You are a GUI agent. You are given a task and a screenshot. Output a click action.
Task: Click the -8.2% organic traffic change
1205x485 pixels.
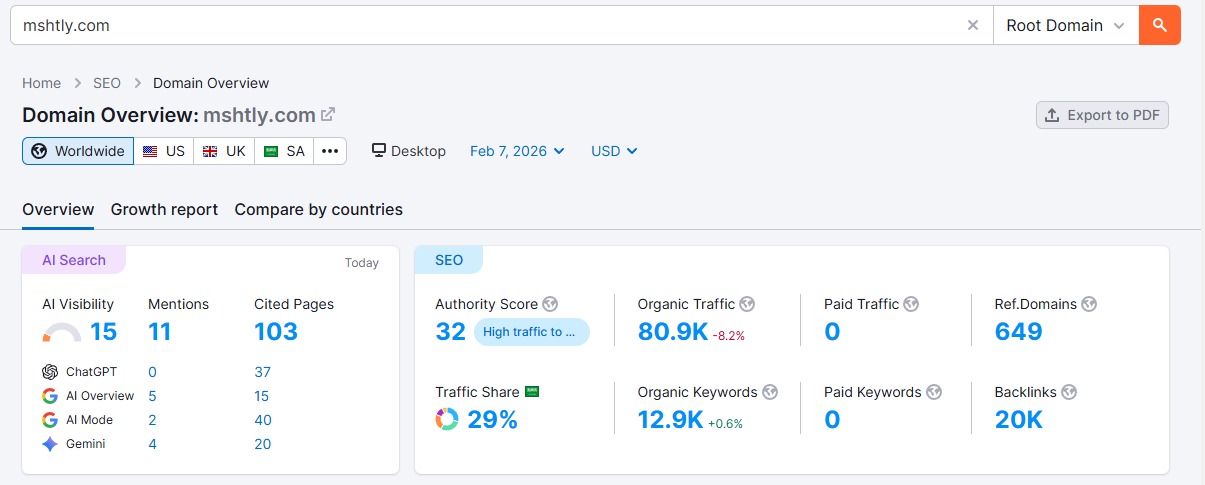point(729,336)
